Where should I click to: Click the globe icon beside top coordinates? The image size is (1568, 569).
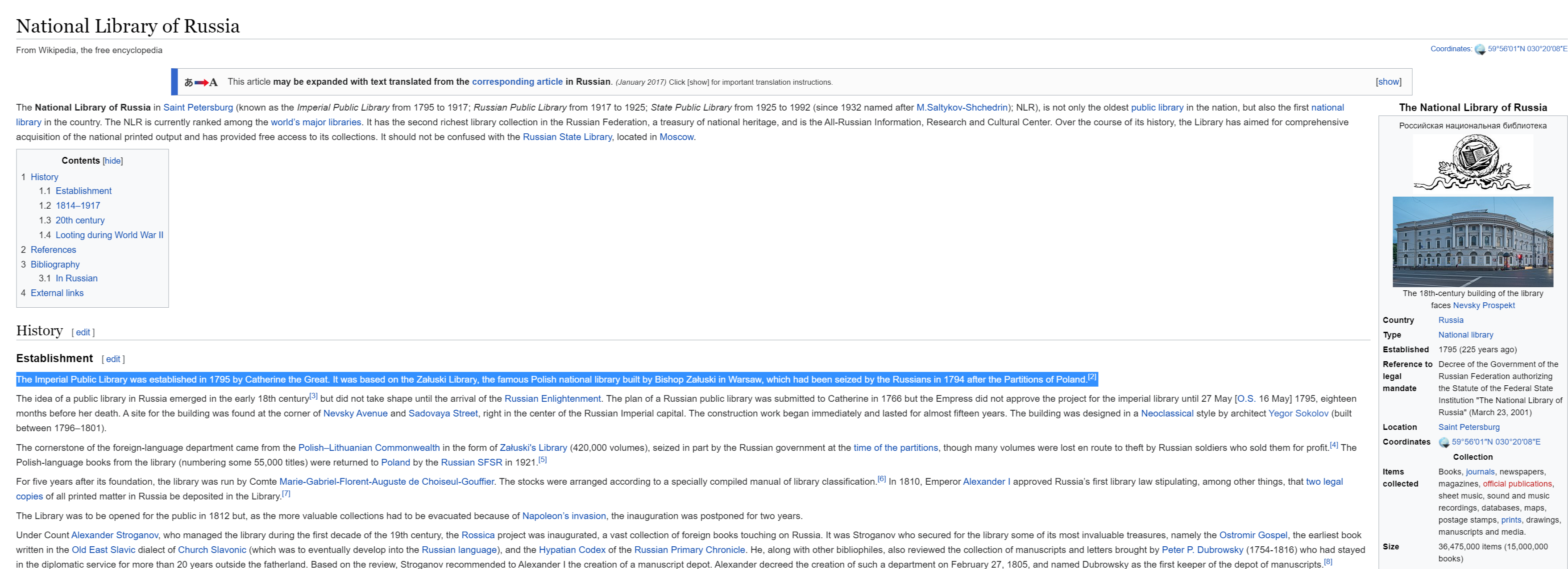pyautogui.click(x=1480, y=49)
